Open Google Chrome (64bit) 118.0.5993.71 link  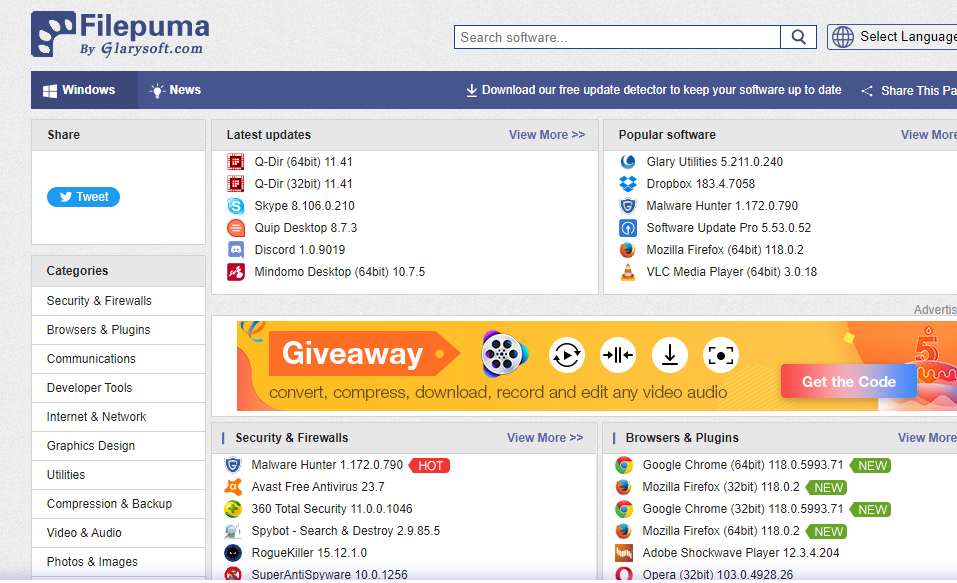743,465
